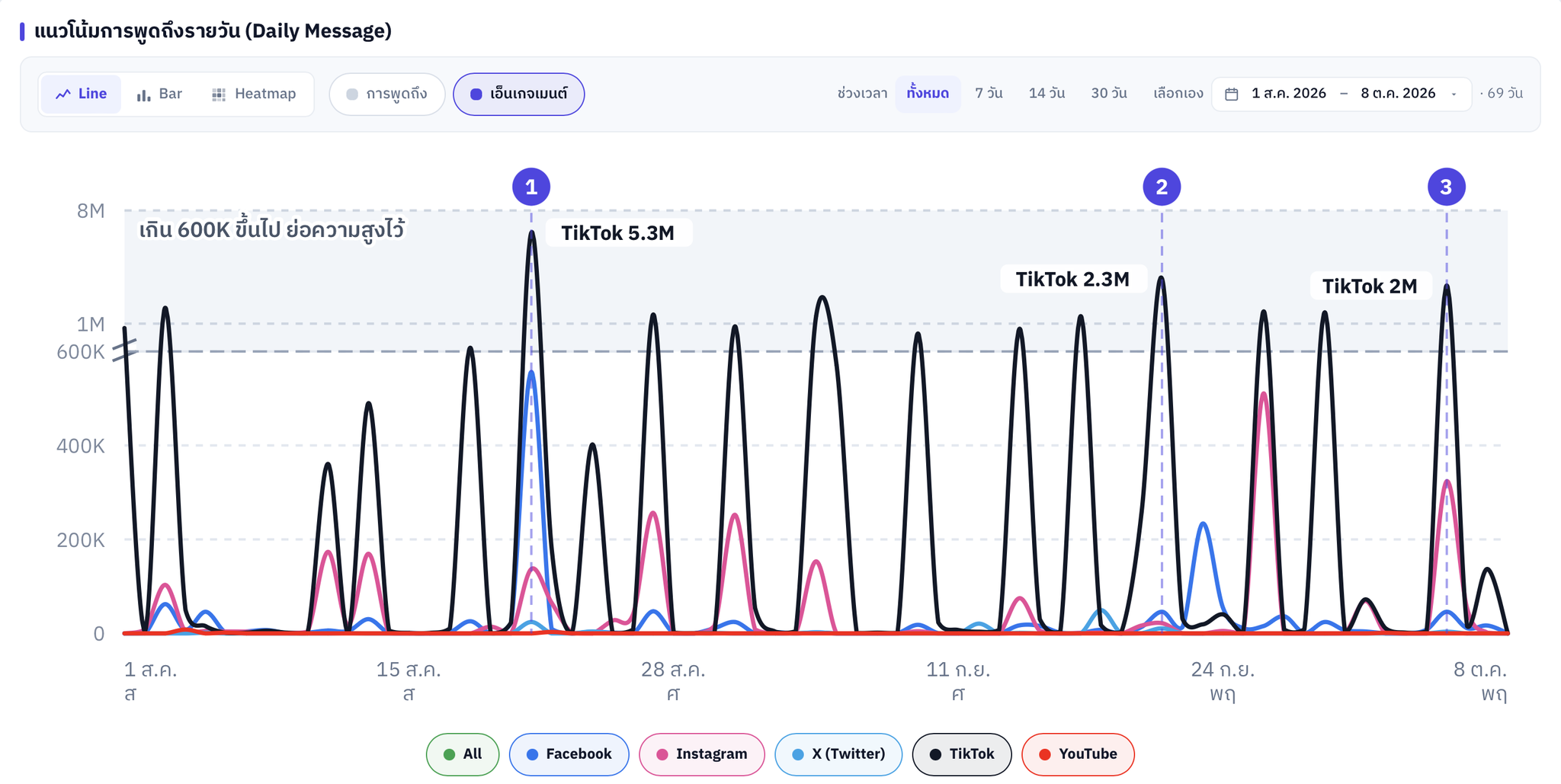Viewport: 1561px width, 784px height.
Task: Toggle the Facebook series legend
Action: tap(569, 754)
